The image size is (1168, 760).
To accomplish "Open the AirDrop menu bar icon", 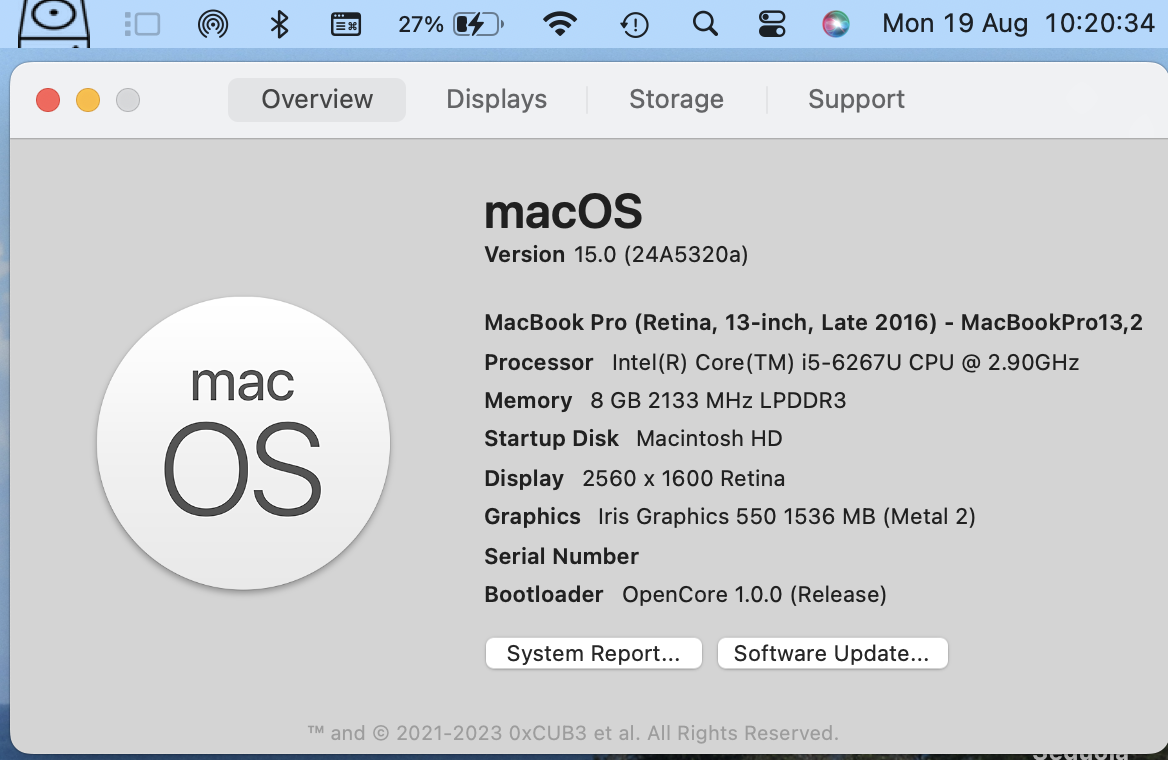I will pyautogui.click(x=213, y=24).
